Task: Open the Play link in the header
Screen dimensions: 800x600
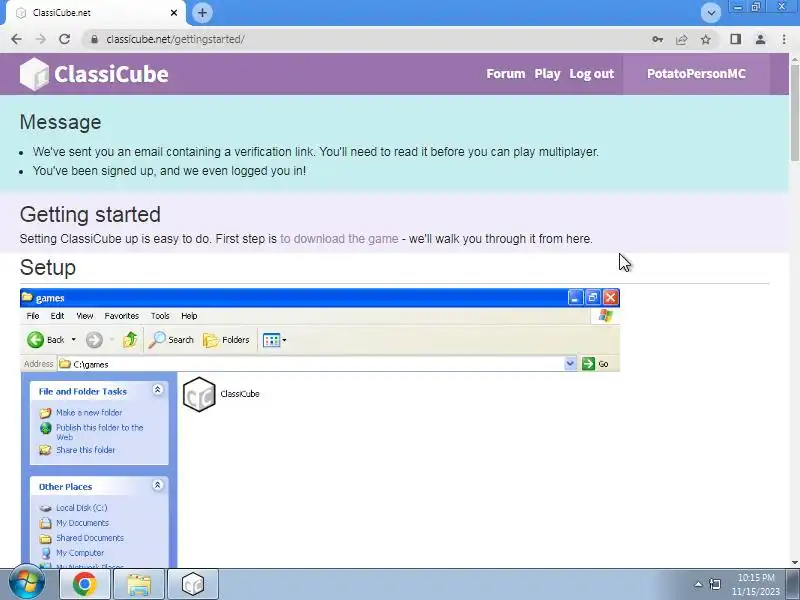Action: [547, 74]
